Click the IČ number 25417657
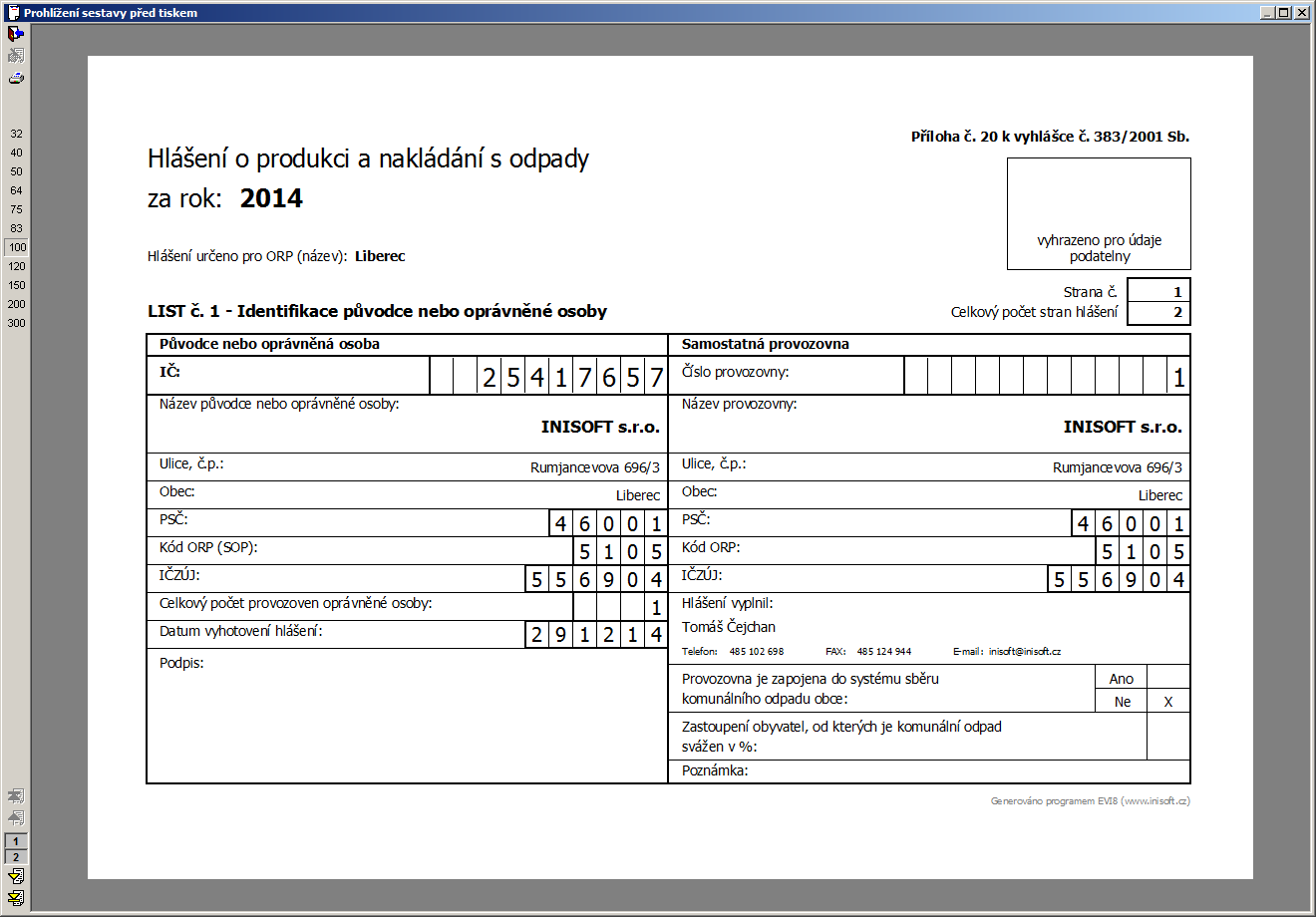This screenshot has height=917, width=1316. point(572,378)
